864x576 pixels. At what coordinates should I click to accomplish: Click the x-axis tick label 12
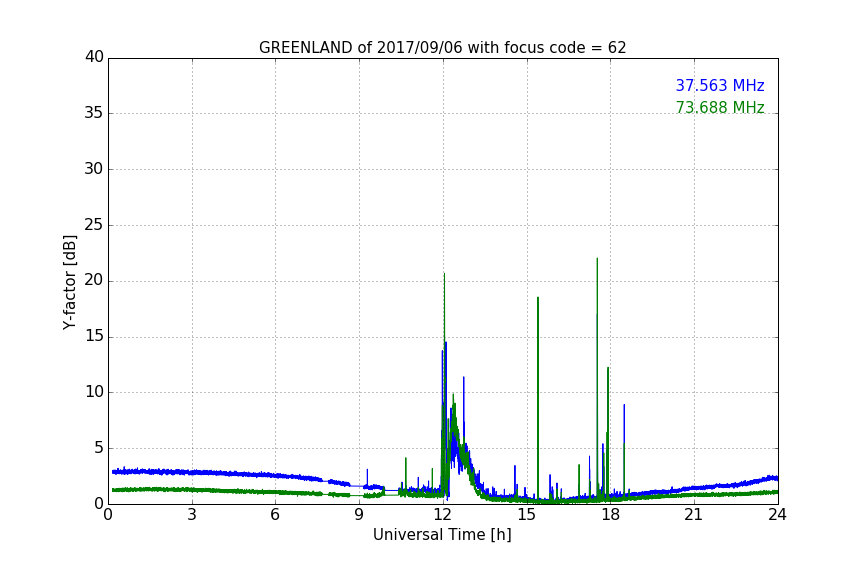pos(443,515)
